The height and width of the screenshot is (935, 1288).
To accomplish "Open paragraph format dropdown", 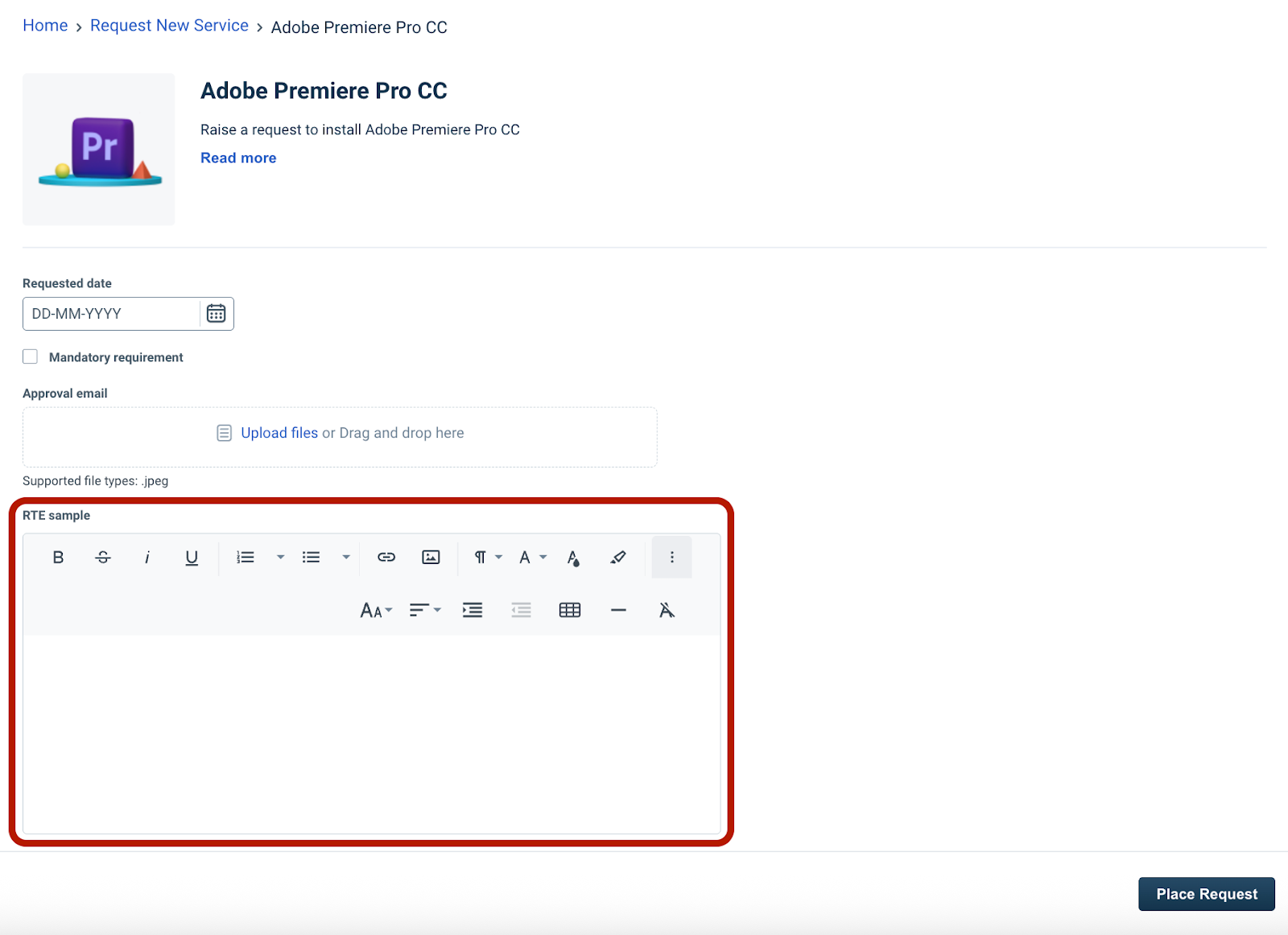I will [488, 557].
